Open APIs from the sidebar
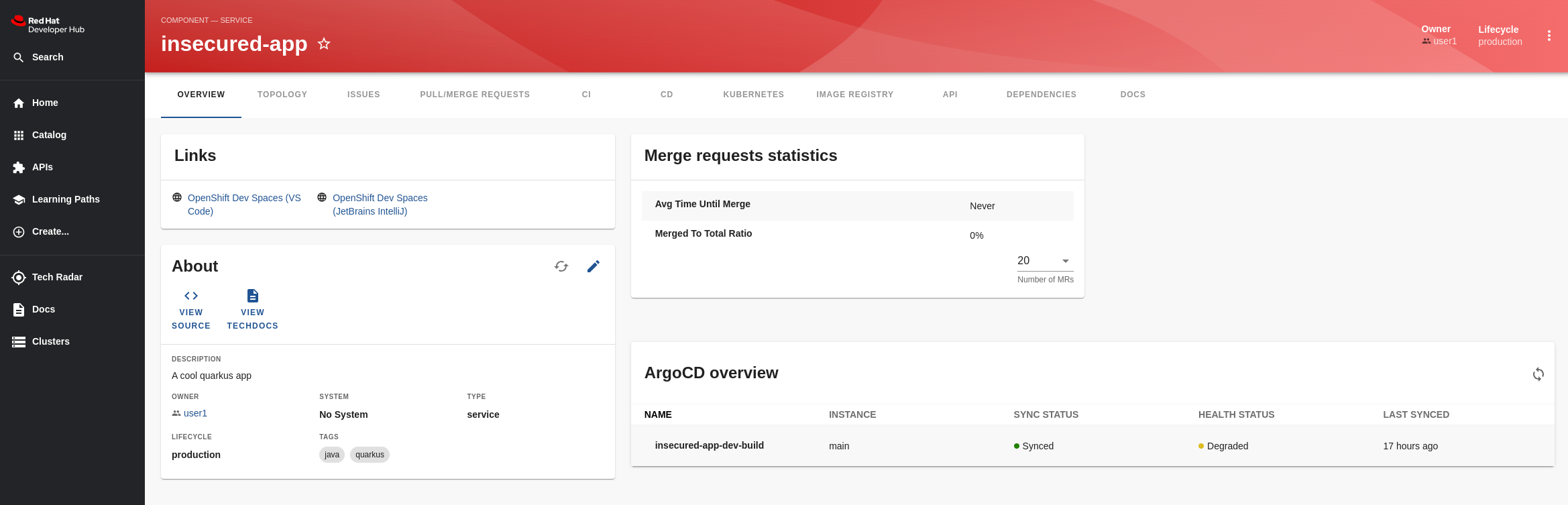 tap(42, 167)
